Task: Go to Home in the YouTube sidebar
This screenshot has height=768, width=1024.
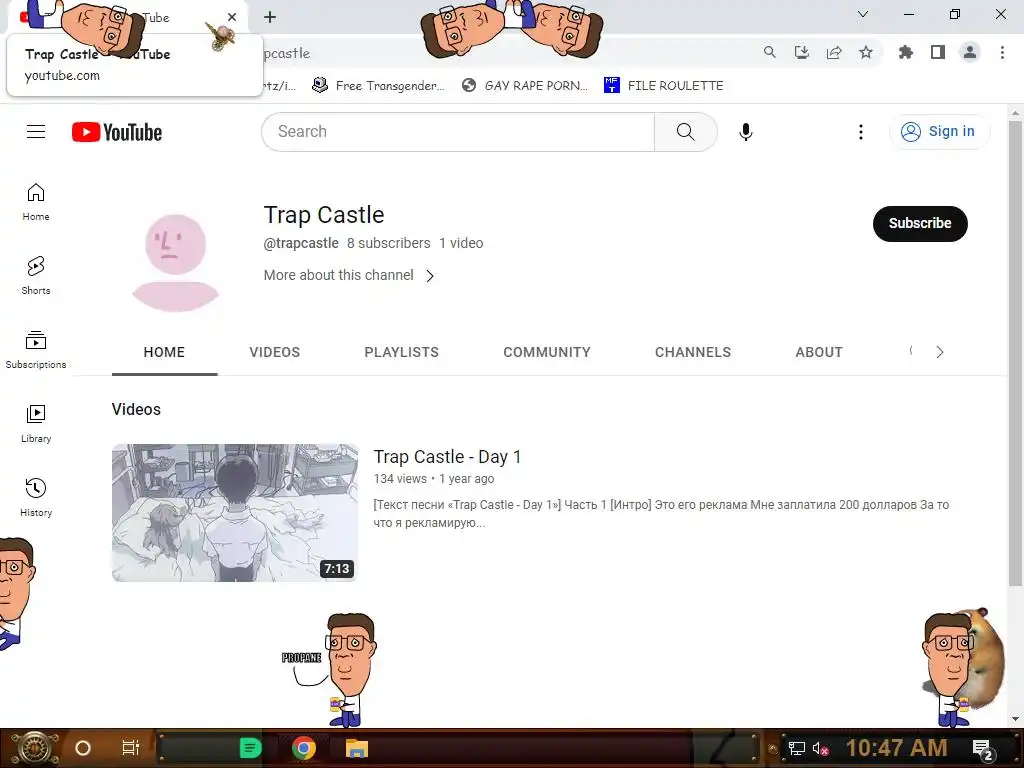Action: [x=36, y=202]
